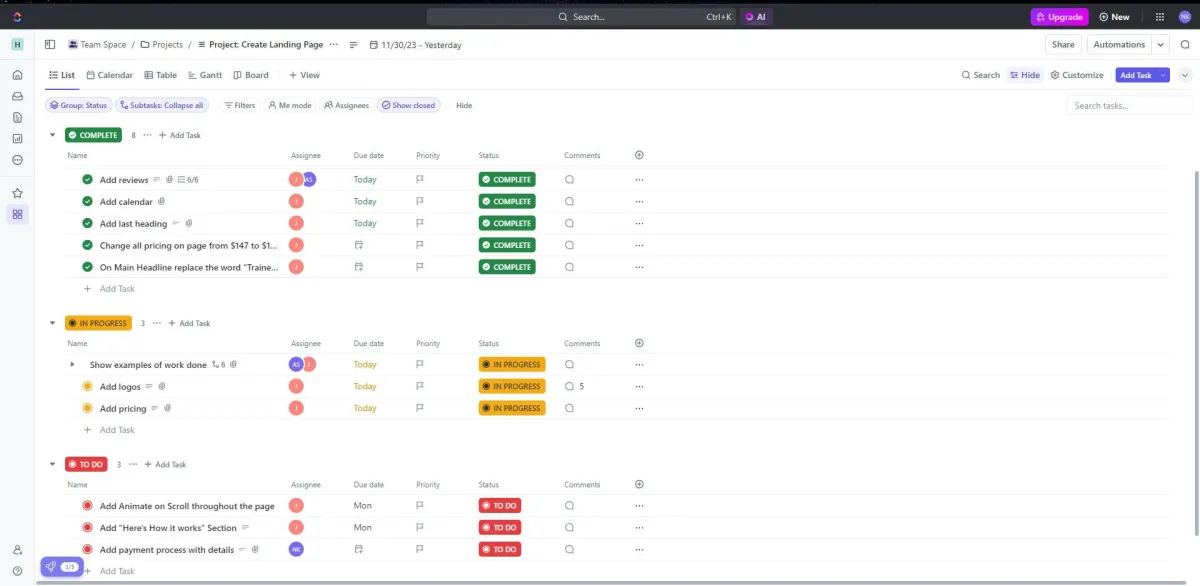Click the Share button
Image resolution: width=1200 pixels, height=586 pixels.
[x=1063, y=45]
